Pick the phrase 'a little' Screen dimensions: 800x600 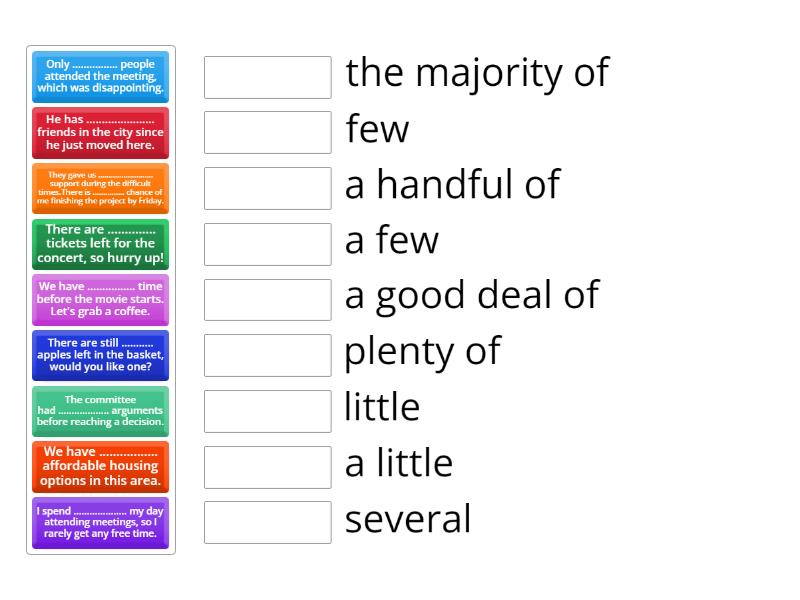tap(398, 464)
